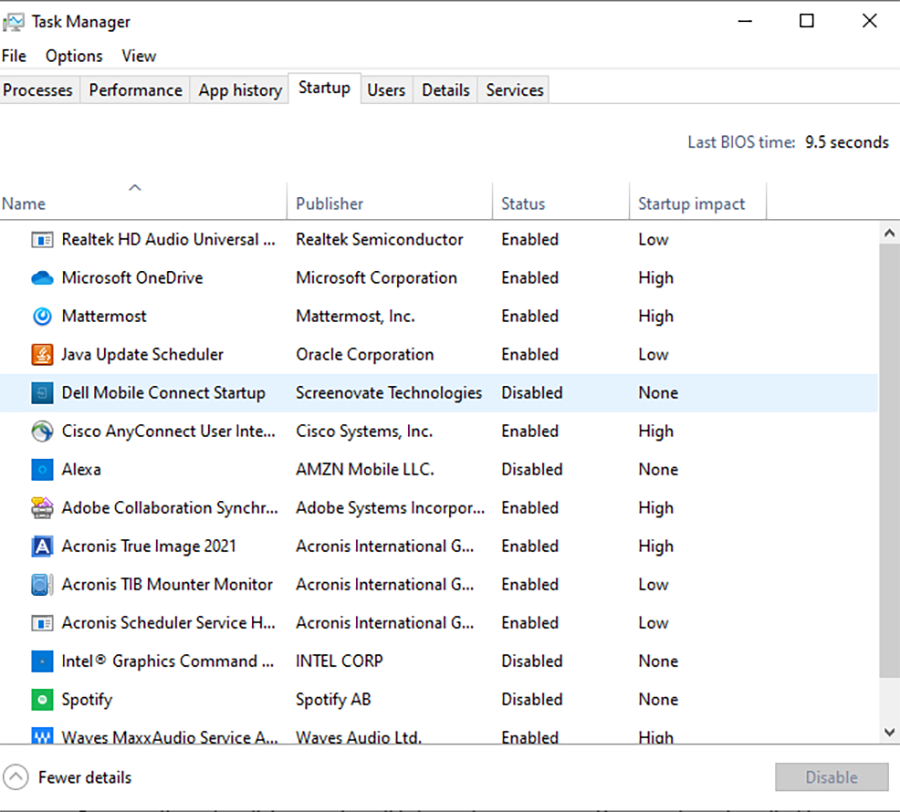Switch to the Processes tab
The height and width of the screenshot is (812, 900).
tap(38, 90)
